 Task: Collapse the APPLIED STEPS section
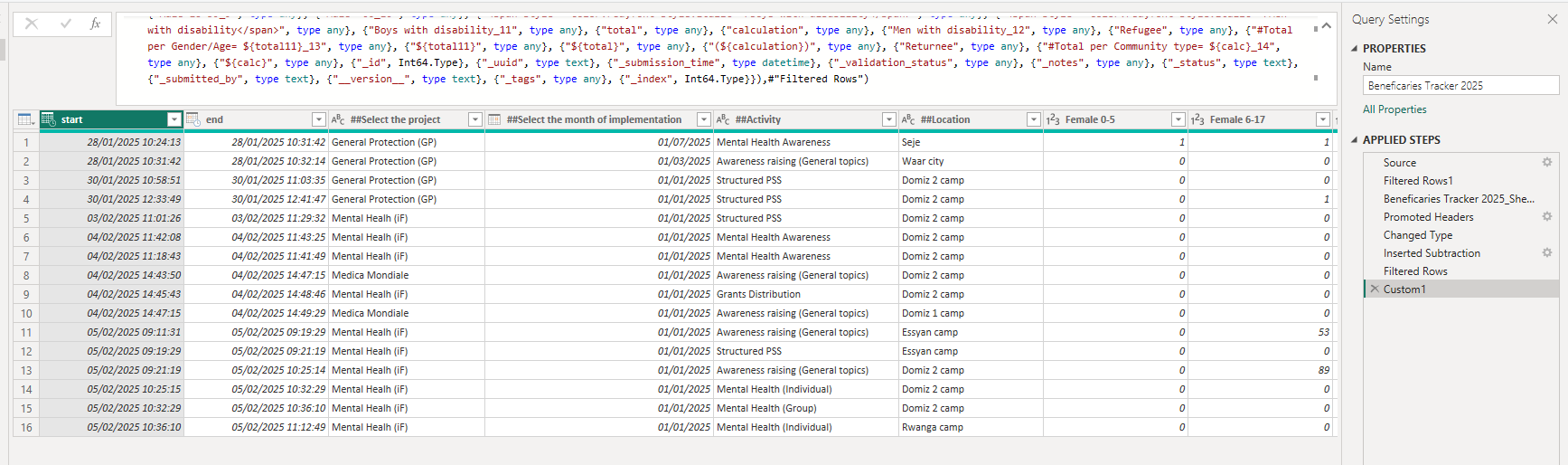pyautogui.click(x=1355, y=140)
